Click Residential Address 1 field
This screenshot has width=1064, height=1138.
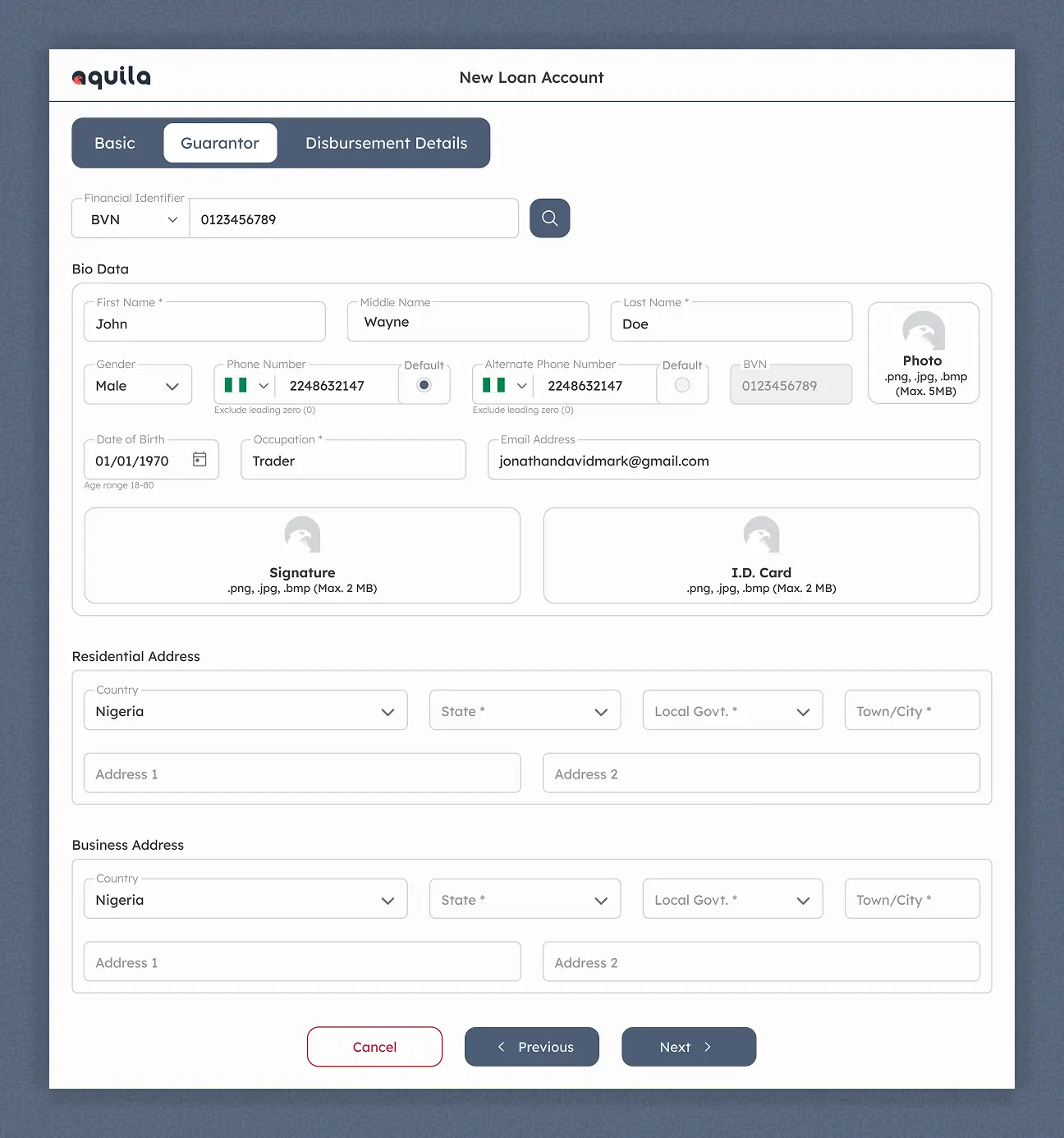pyautogui.click(x=302, y=773)
